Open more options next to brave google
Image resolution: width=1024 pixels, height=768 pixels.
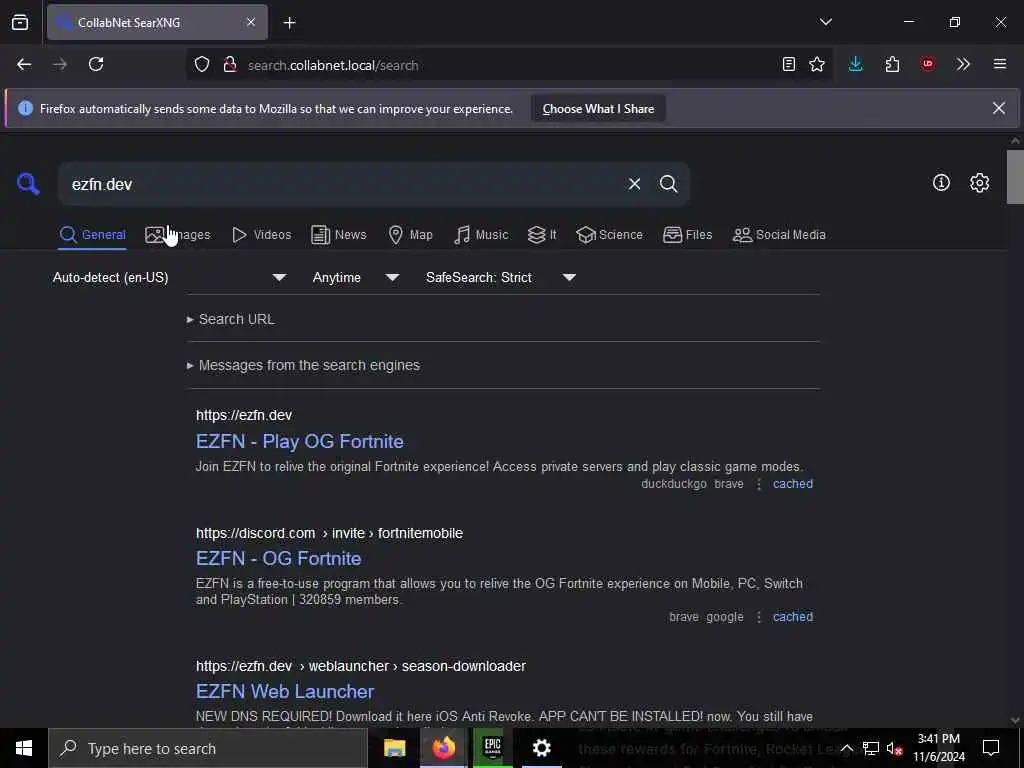758,616
